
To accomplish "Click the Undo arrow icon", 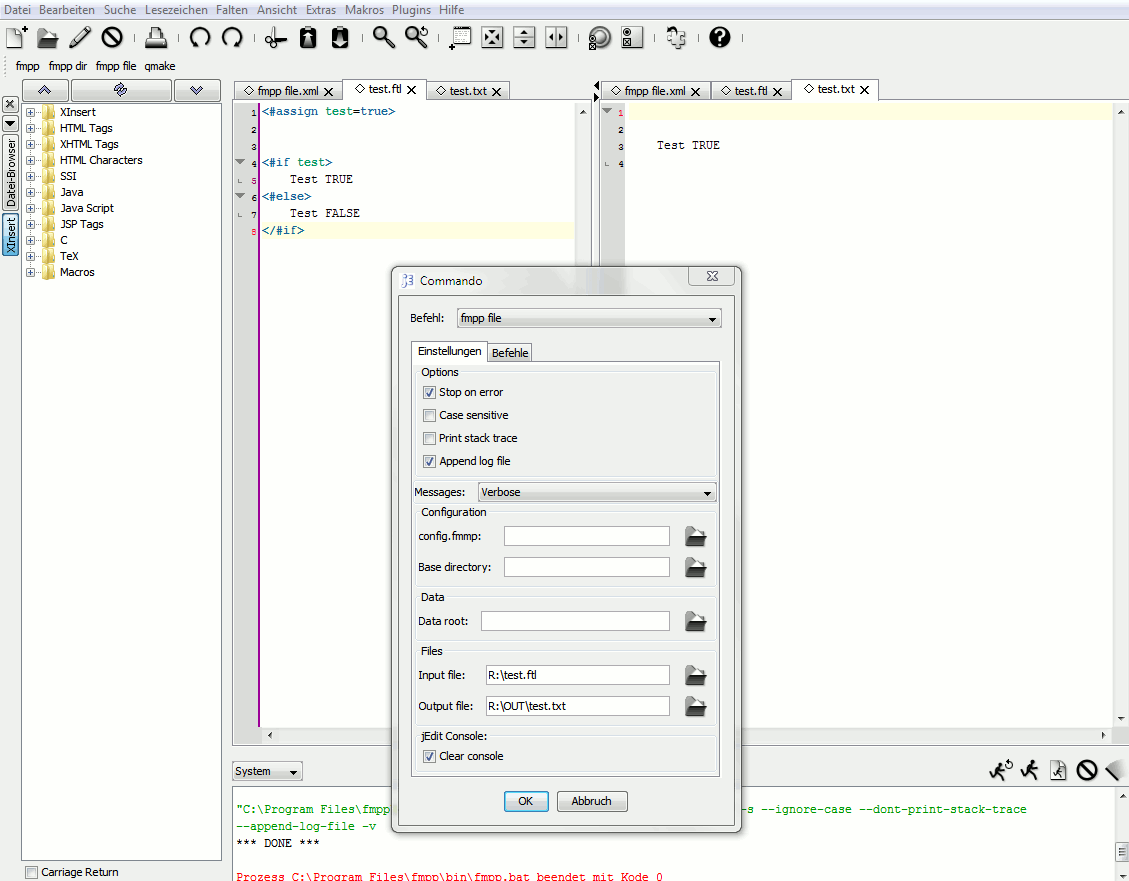I will tap(200, 38).
